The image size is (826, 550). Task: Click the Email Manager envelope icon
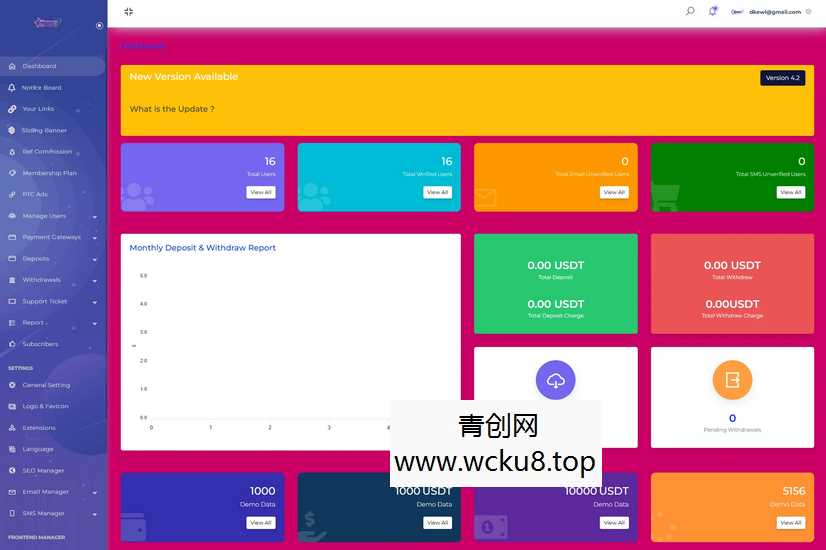12,492
